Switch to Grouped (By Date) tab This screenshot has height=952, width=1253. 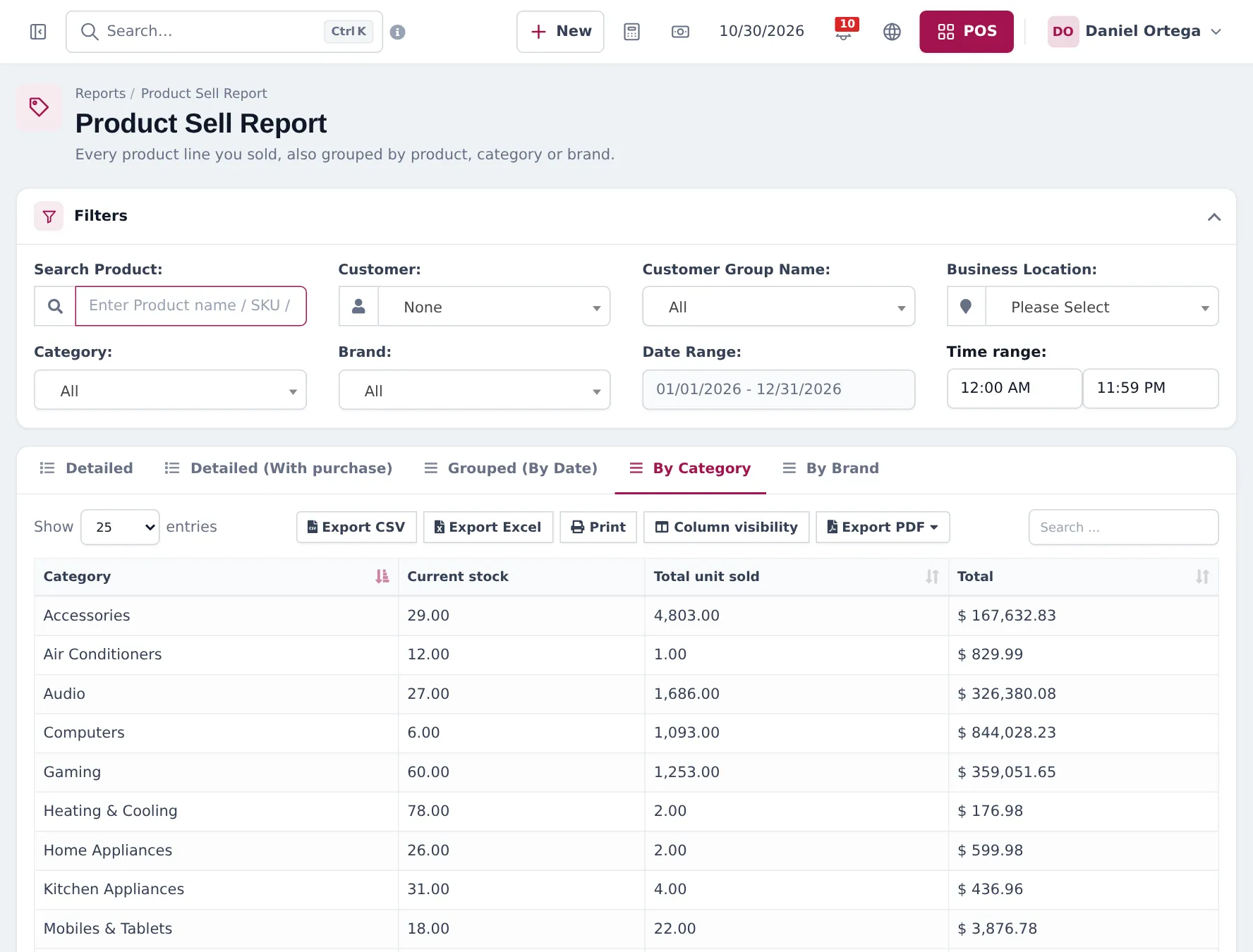(x=511, y=468)
